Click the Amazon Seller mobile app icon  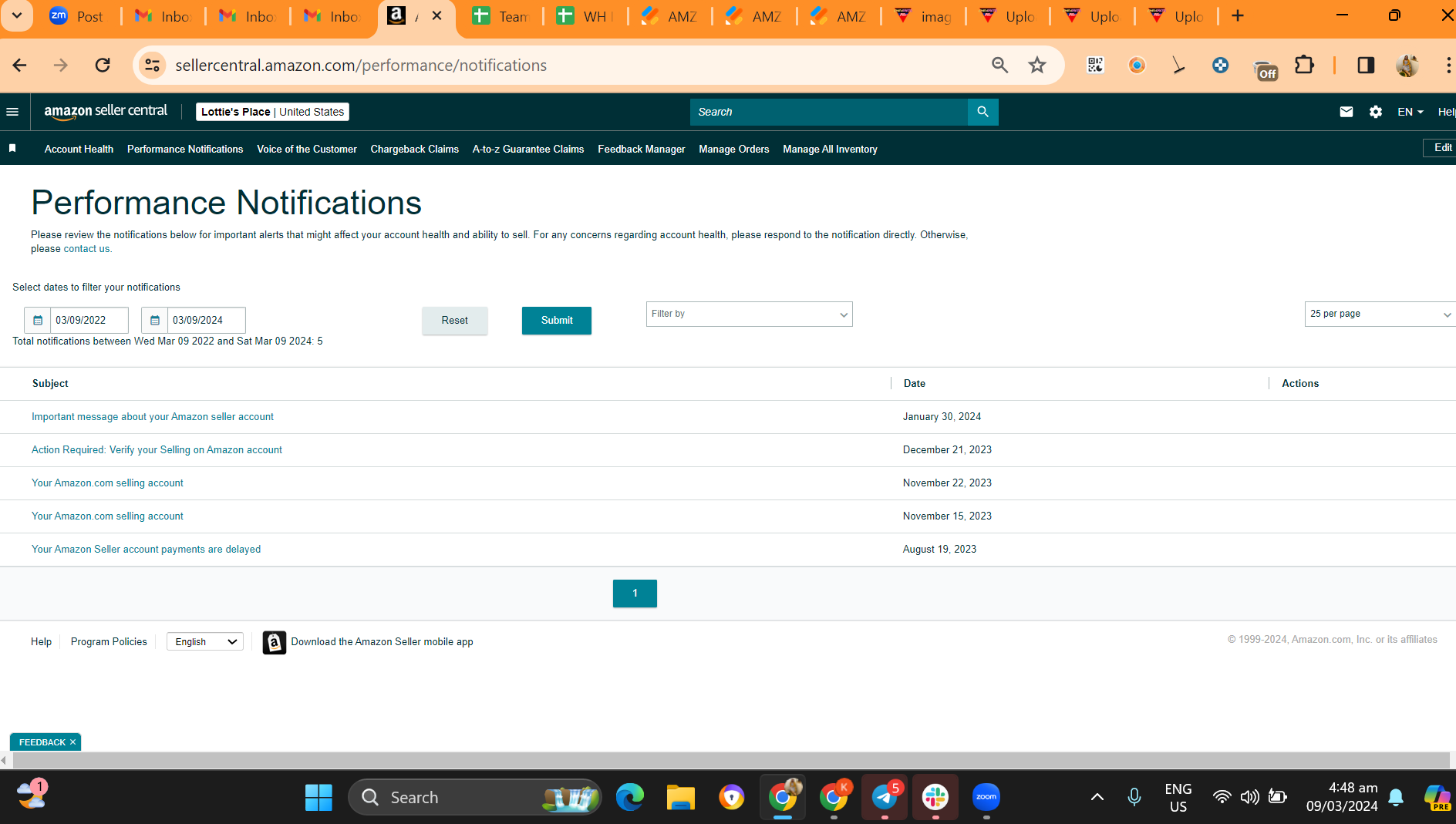pos(274,642)
